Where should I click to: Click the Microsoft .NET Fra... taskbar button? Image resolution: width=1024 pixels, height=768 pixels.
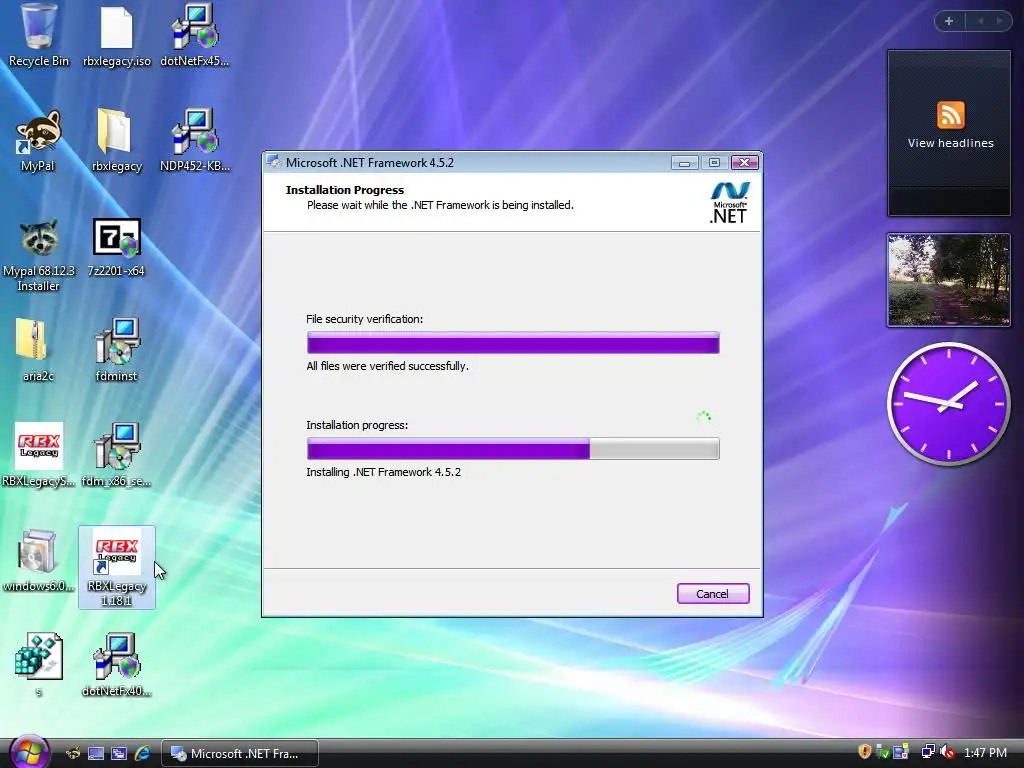point(240,754)
